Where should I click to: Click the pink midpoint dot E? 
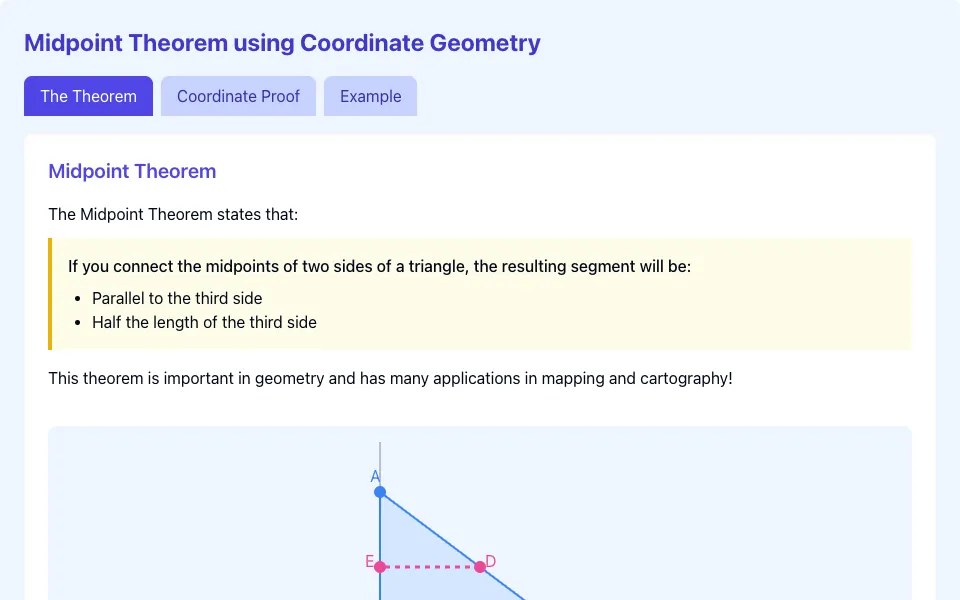(380, 567)
